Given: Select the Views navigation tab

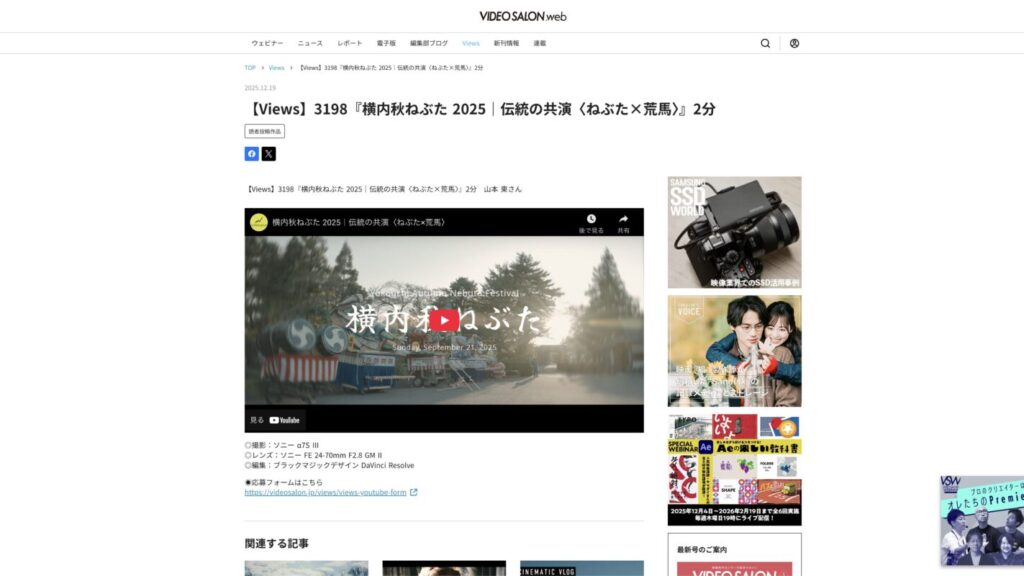Looking at the screenshot, I should (x=471, y=43).
